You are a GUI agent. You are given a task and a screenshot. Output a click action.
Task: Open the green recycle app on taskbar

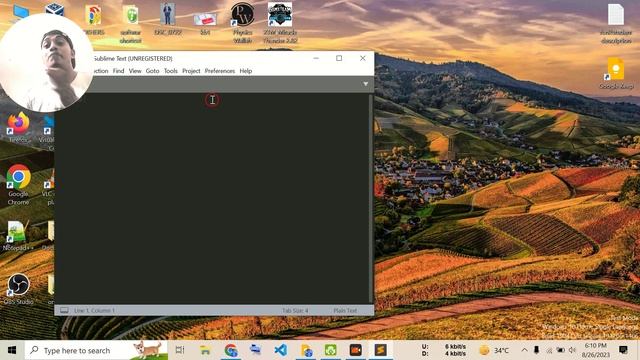331,350
